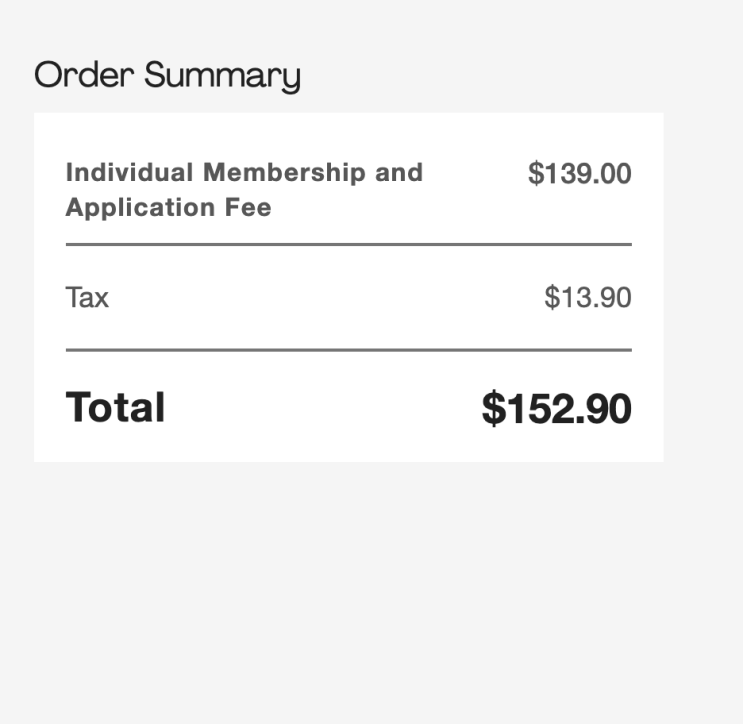Select the Individual Membership and Application Fee label
This screenshot has height=724, width=743.
[244, 190]
